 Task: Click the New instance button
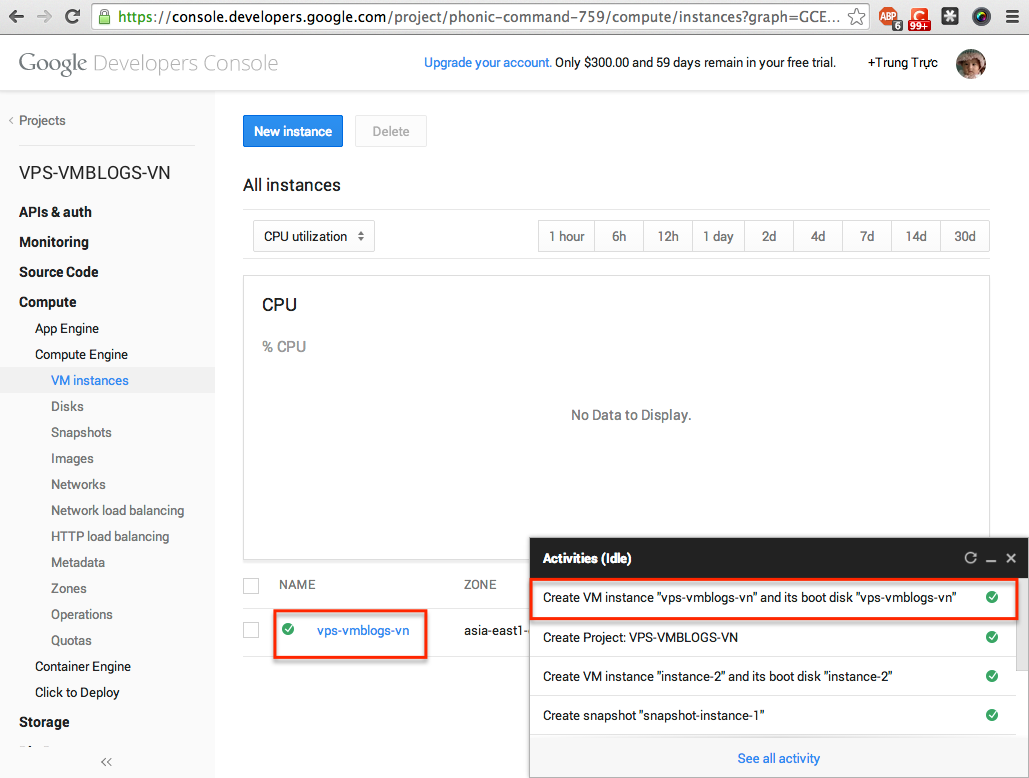click(293, 131)
